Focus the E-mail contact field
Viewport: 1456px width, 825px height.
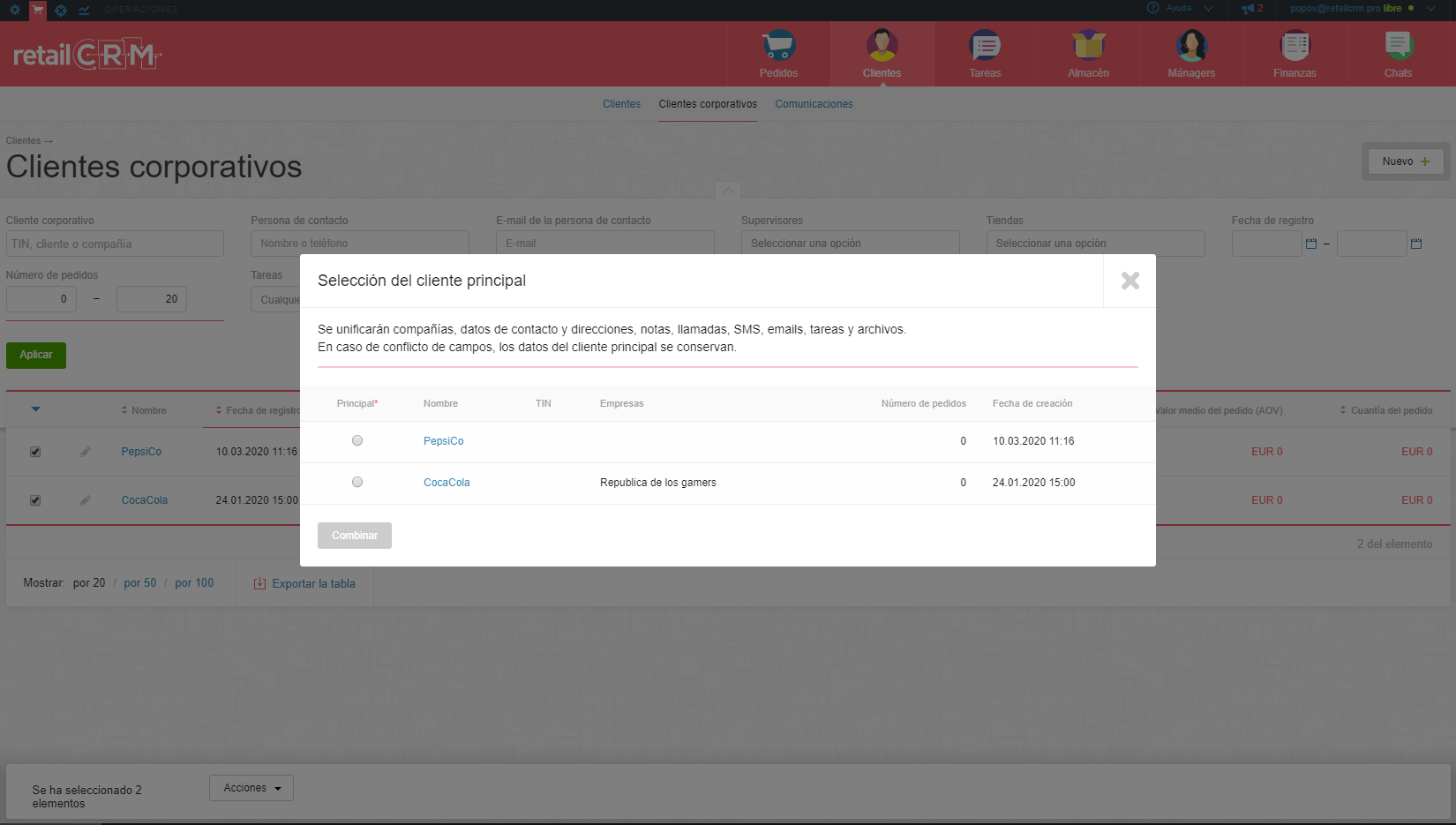(605, 244)
